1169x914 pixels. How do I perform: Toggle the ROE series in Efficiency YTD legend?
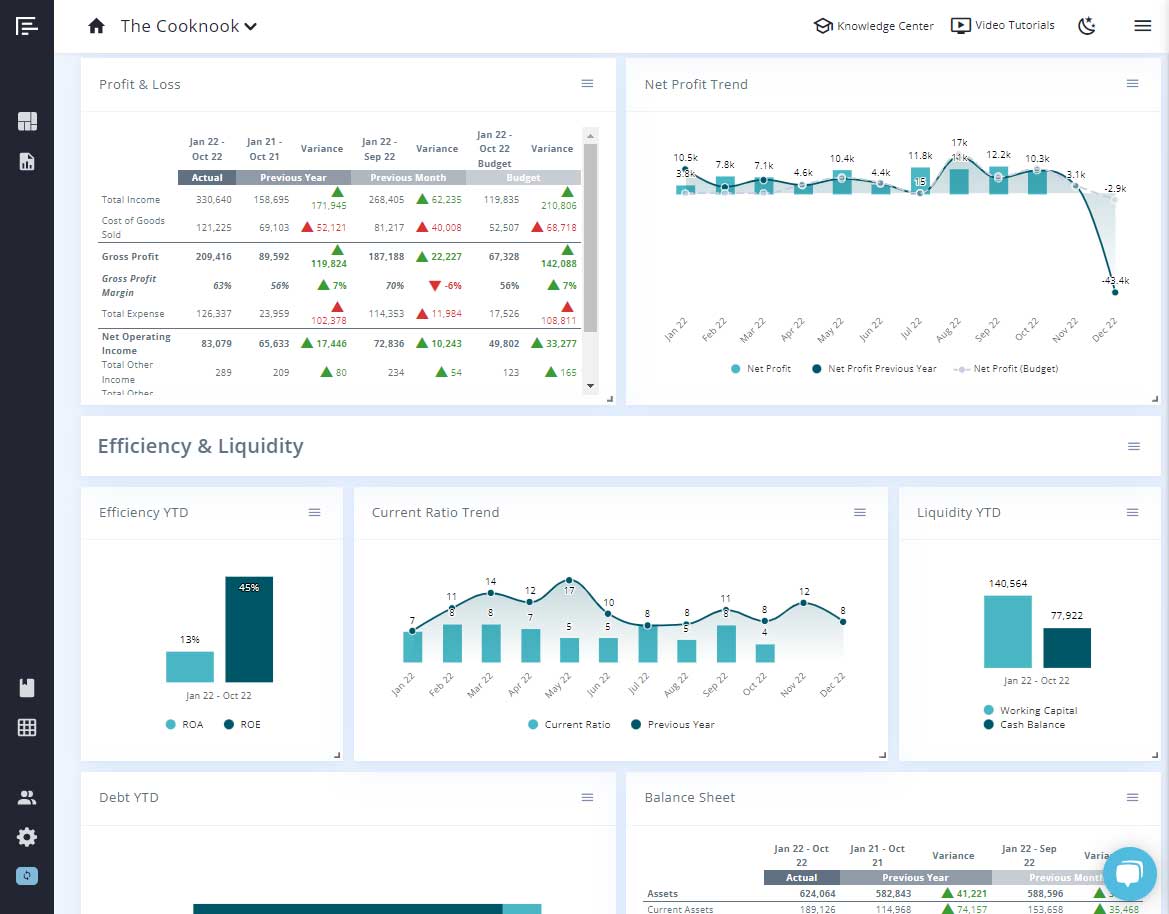point(240,724)
